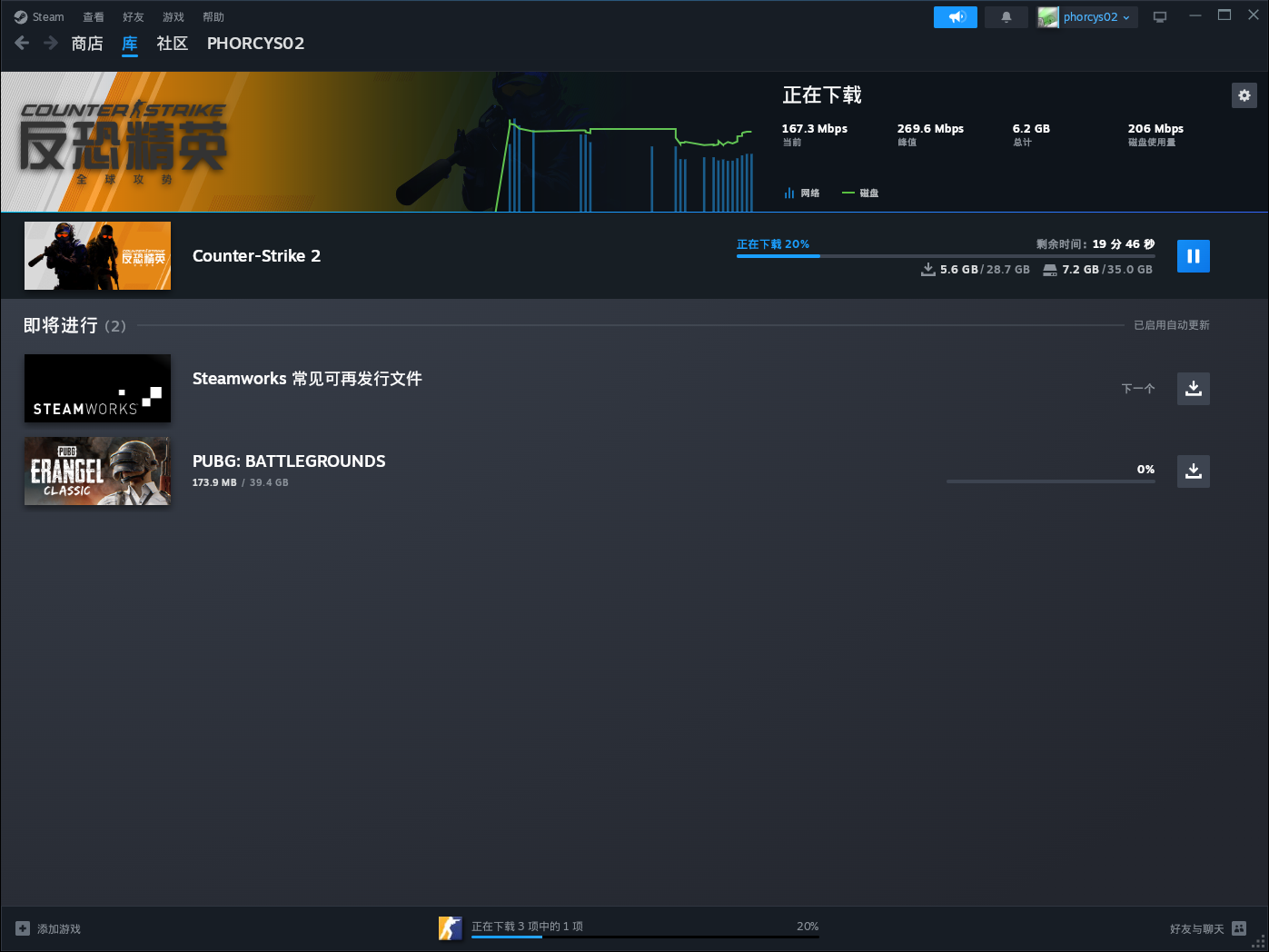Click the 5.6 GB / 28.7 GB download size

976,270
